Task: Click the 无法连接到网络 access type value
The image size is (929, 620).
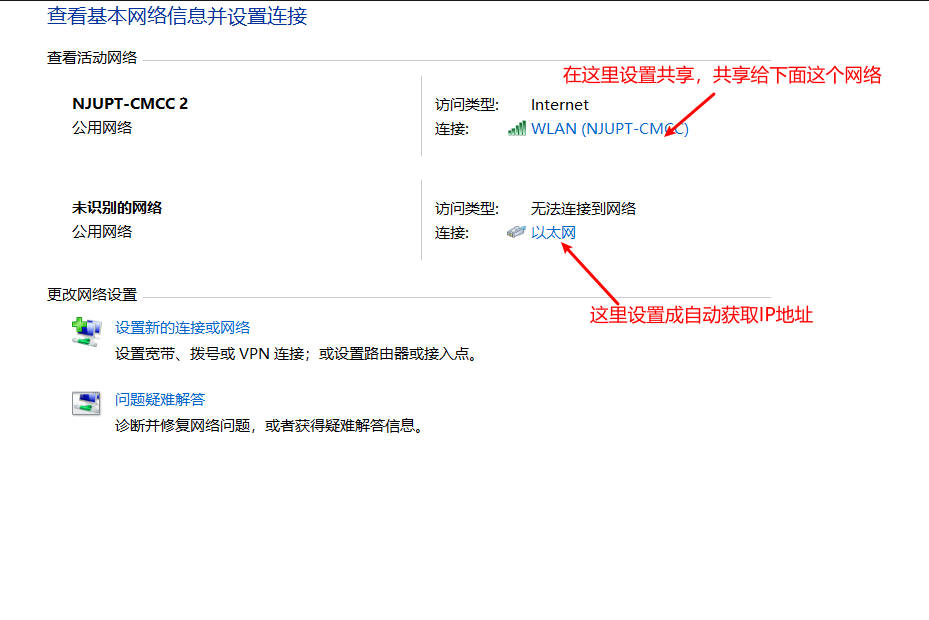Action: pyautogui.click(x=583, y=208)
